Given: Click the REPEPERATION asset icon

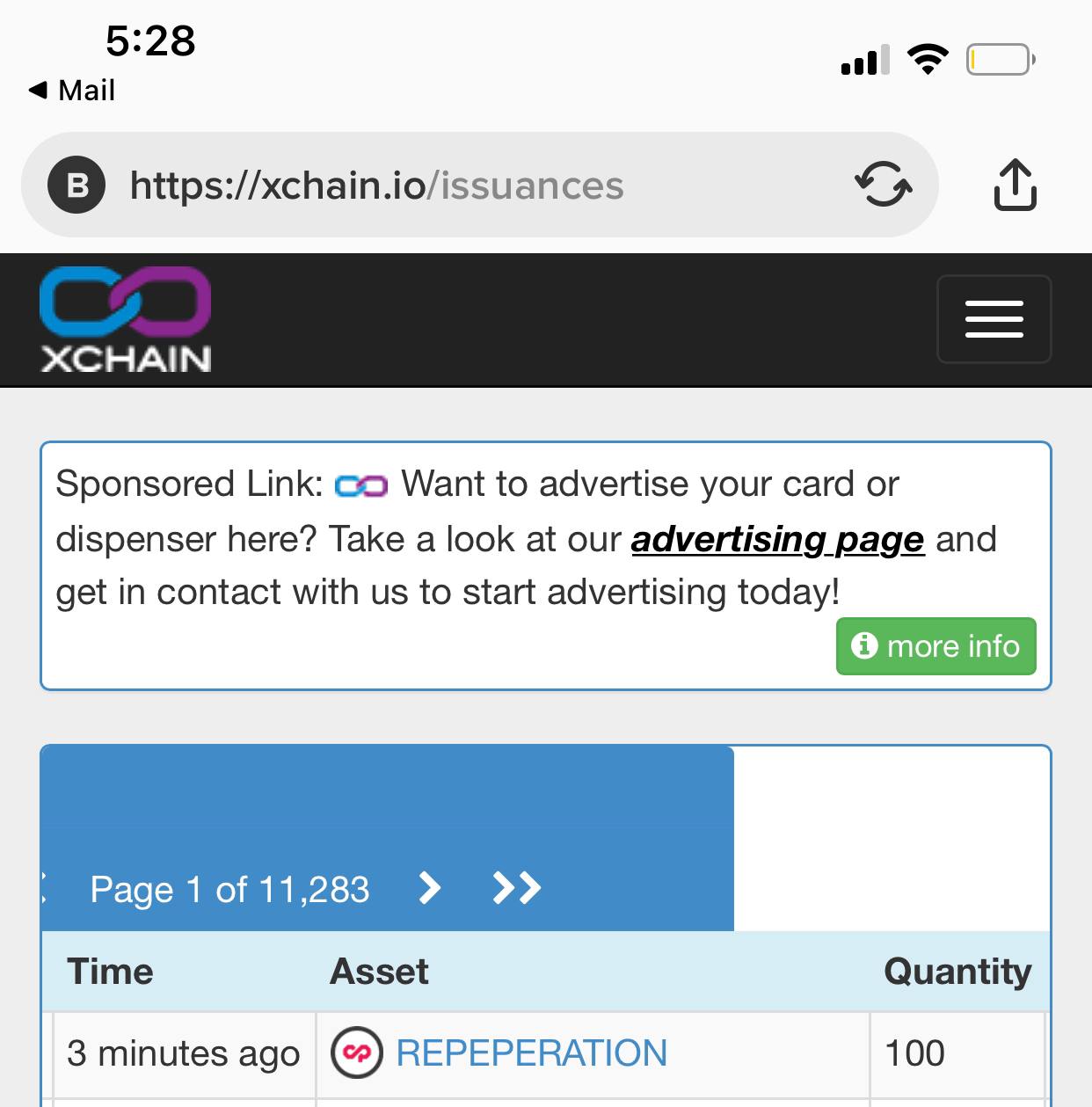Looking at the screenshot, I should pyautogui.click(x=356, y=1053).
